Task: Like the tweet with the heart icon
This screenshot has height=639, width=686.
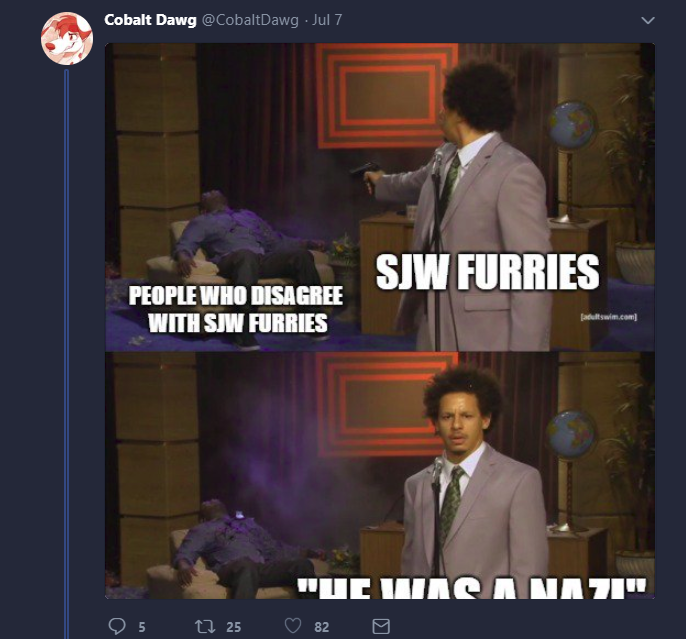Action: [x=293, y=626]
